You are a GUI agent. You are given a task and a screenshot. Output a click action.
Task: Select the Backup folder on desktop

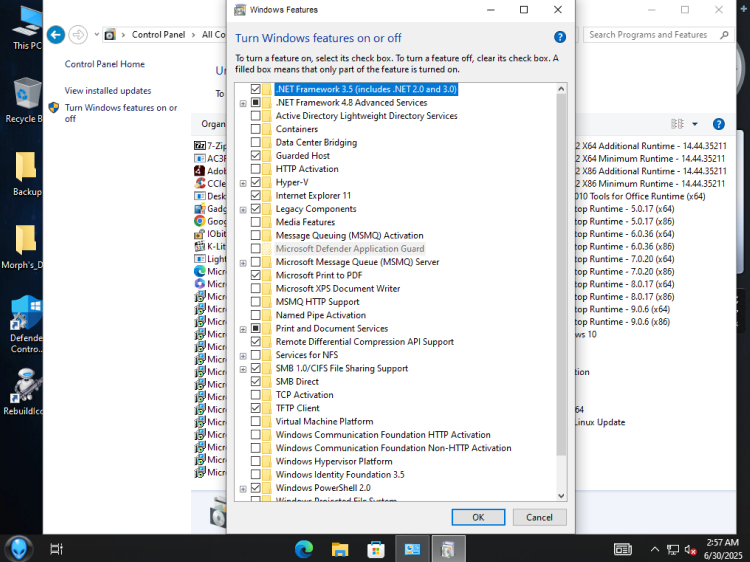point(26,174)
